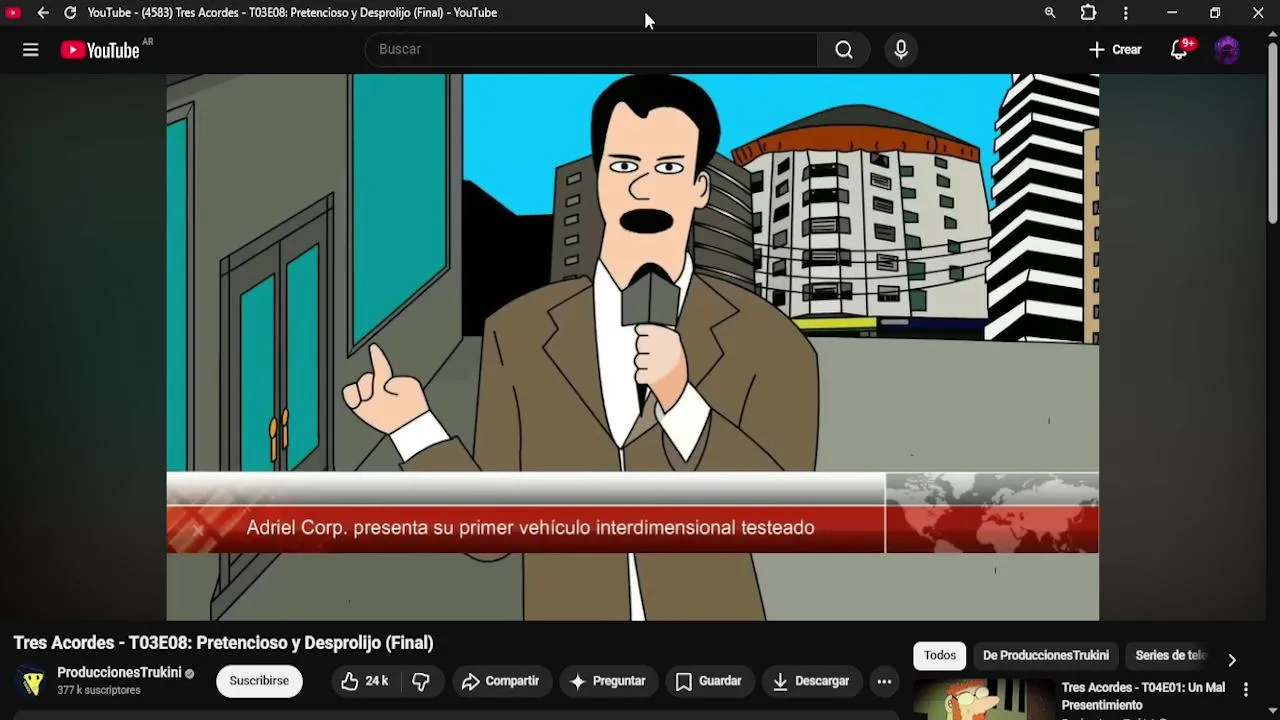Open browser zoom magnifier icon
The image size is (1280, 720).
click(1050, 13)
